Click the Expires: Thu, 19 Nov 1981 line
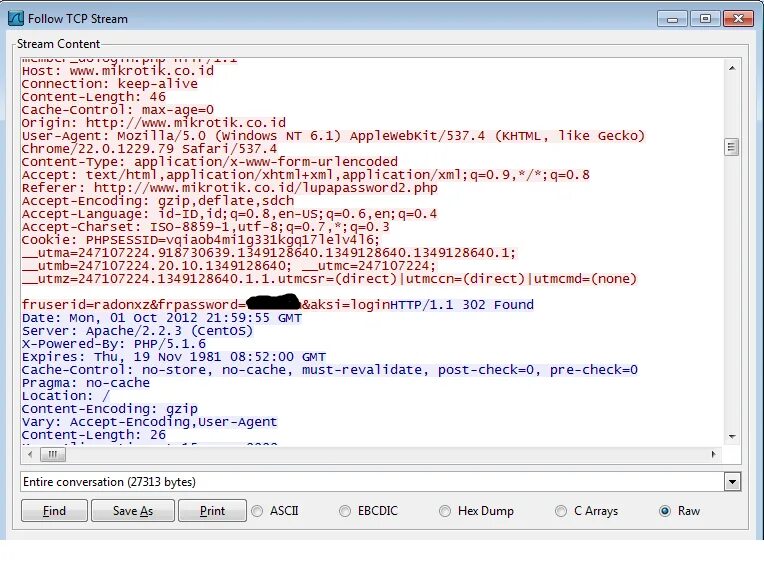Screen dimensions: 764x586 point(173,357)
